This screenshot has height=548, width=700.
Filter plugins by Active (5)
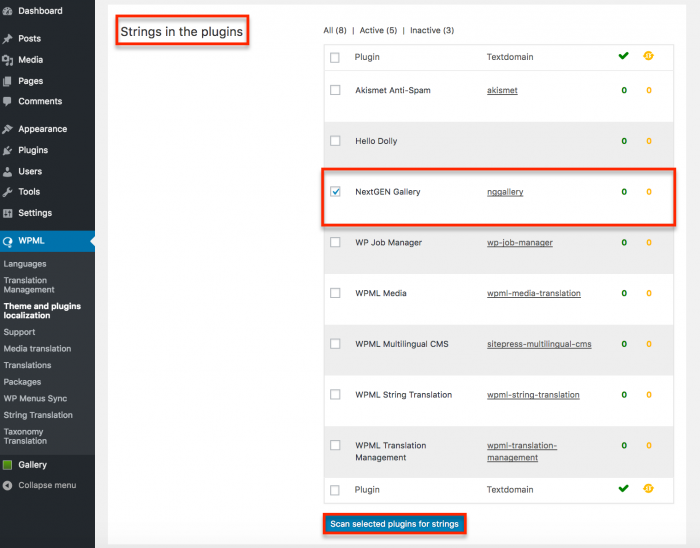(x=378, y=30)
